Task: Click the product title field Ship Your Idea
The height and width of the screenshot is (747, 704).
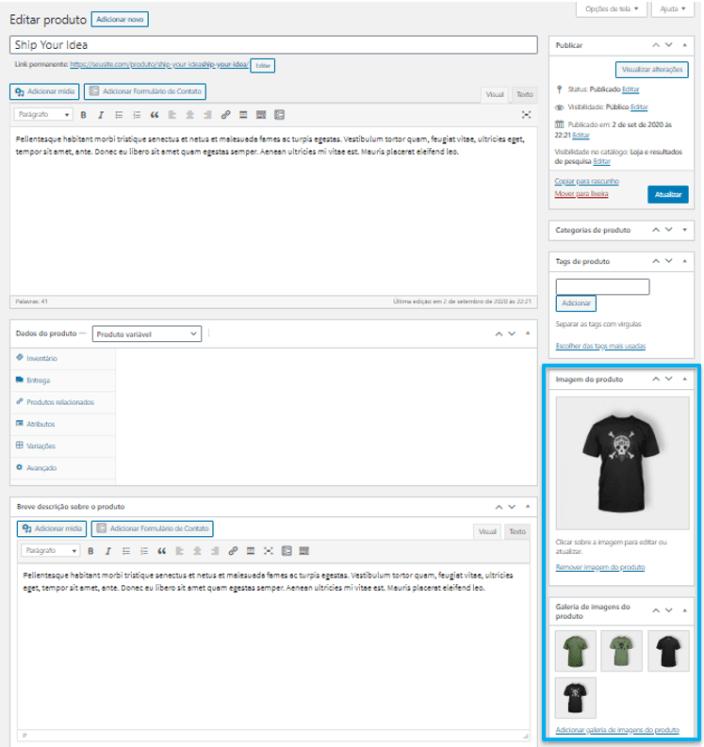Action: tap(273, 45)
